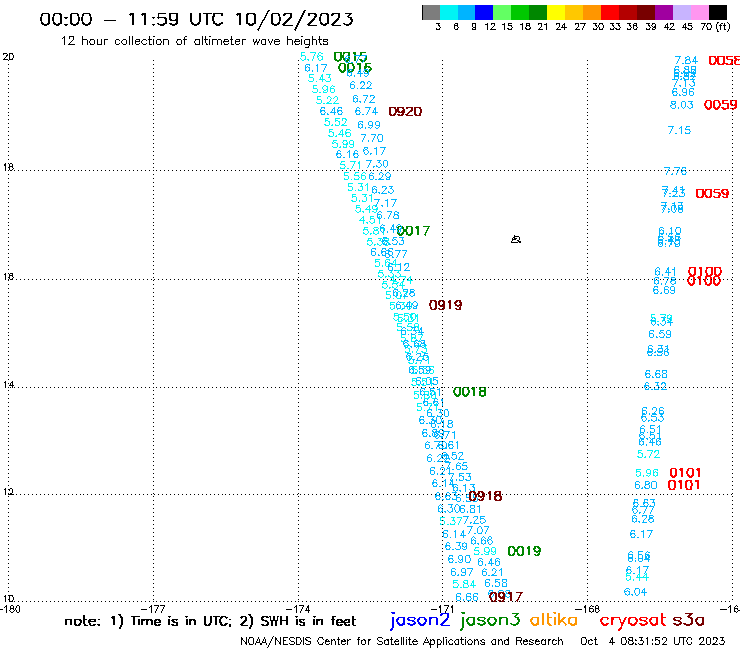740x650 pixels.
Task: Click the longitude axis label '-168'
Action: [588, 609]
